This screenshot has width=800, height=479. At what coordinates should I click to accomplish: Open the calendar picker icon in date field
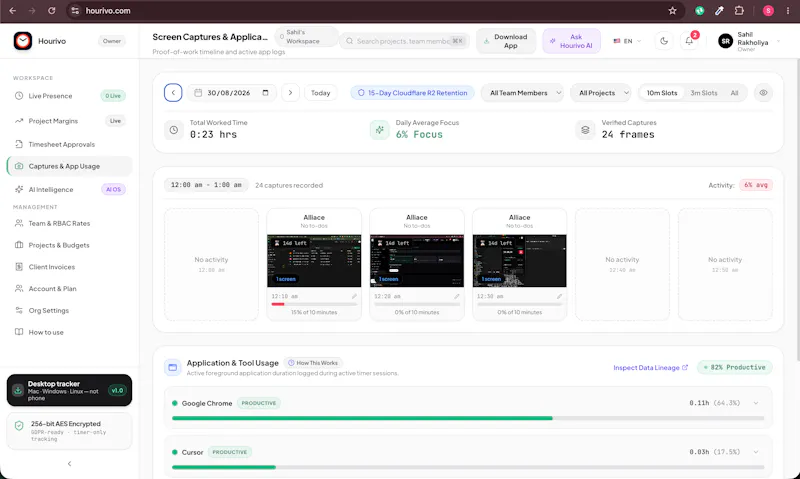coord(265,93)
